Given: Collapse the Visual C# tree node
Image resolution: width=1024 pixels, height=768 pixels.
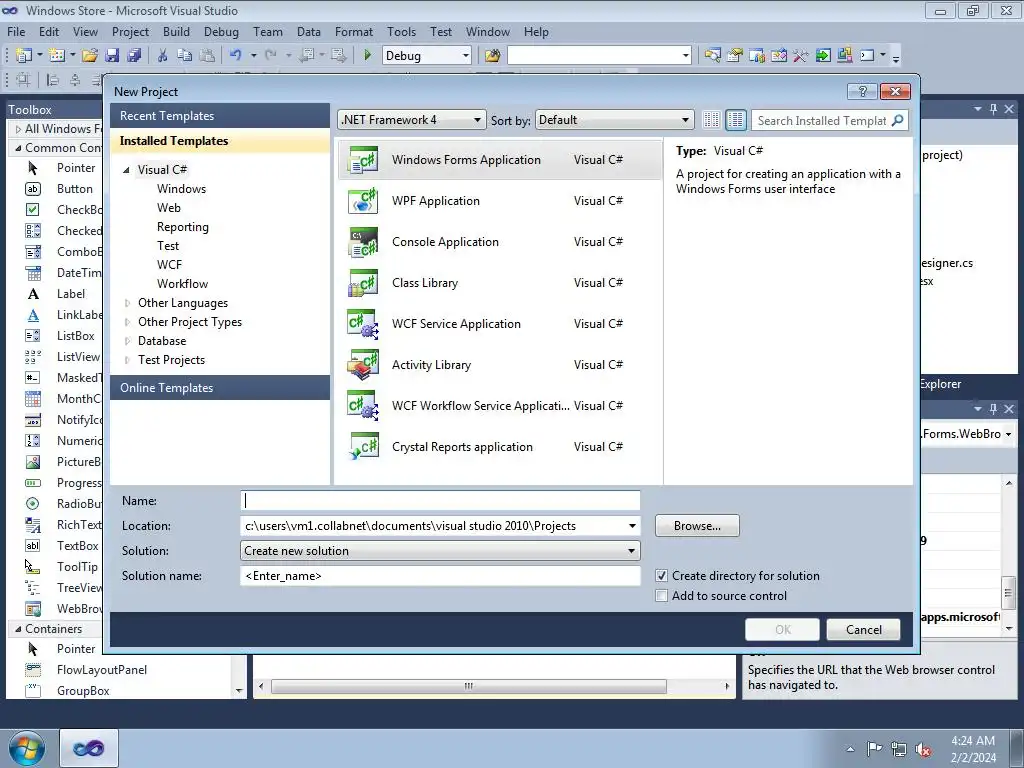Looking at the screenshot, I should 127,170.
